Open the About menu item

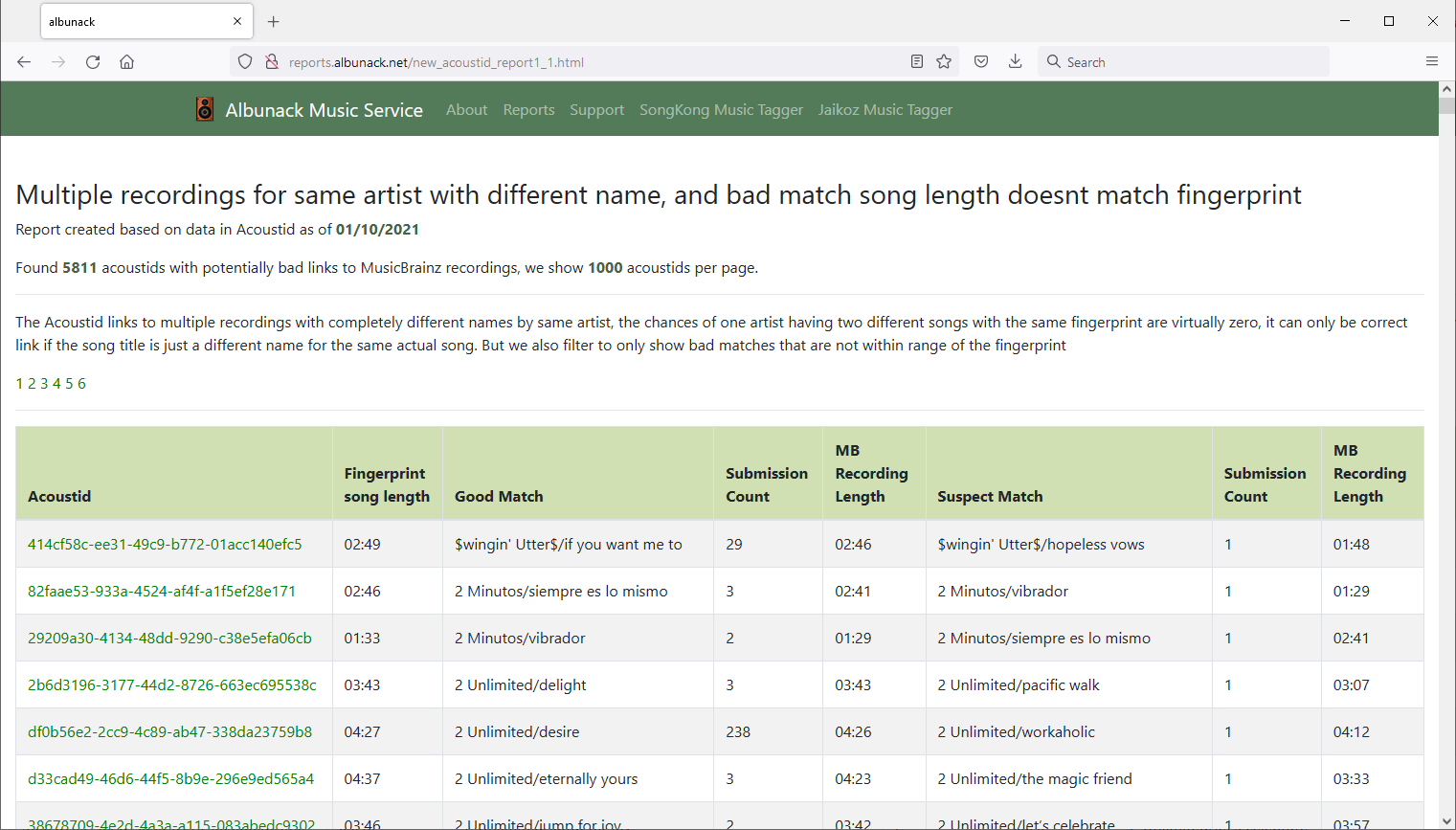[466, 110]
